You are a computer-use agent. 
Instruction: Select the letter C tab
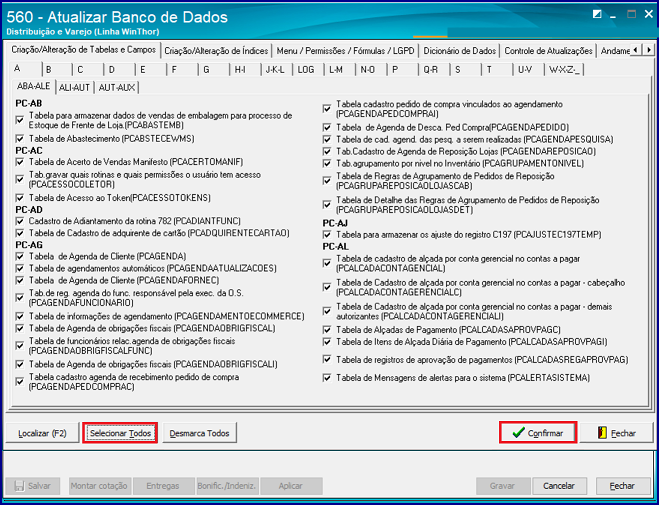pyautogui.click(x=88, y=70)
